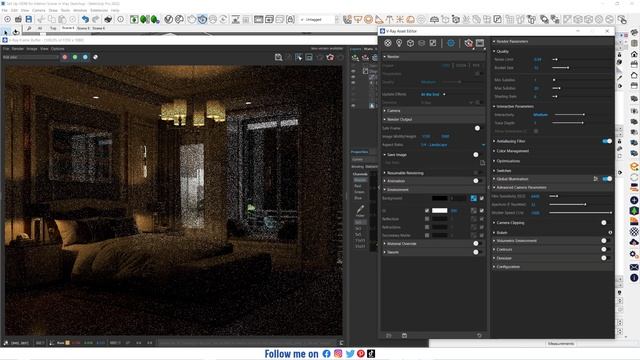Viewport: 640px width, 360px height.
Task: Open the Camera menu in SketchUp
Action: pos(39,10)
